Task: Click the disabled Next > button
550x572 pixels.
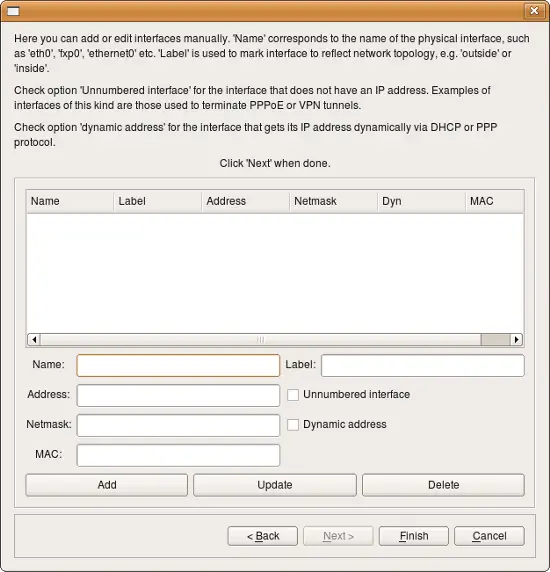Action: click(338, 536)
